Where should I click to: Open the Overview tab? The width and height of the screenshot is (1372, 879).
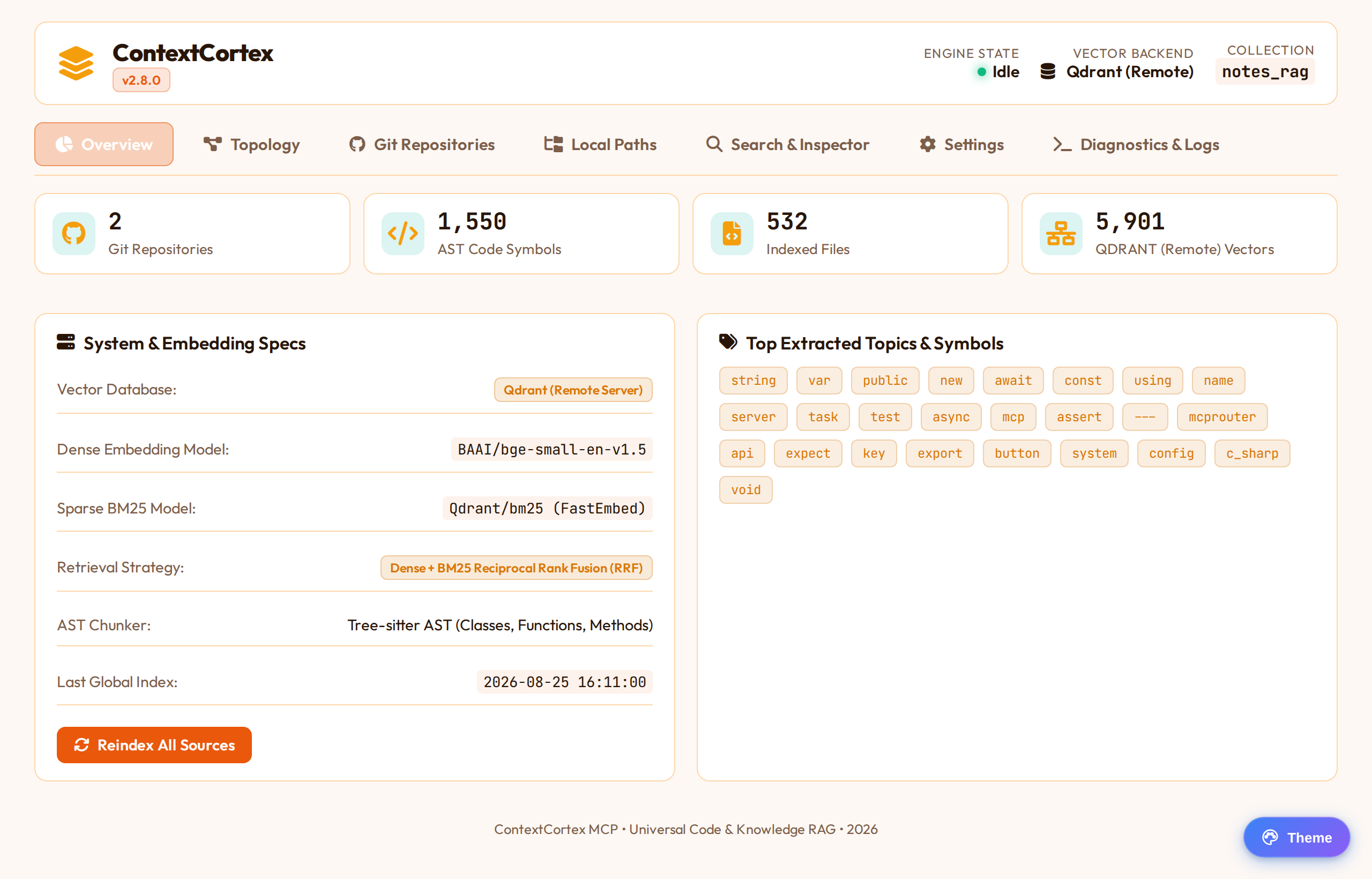(x=104, y=144)
